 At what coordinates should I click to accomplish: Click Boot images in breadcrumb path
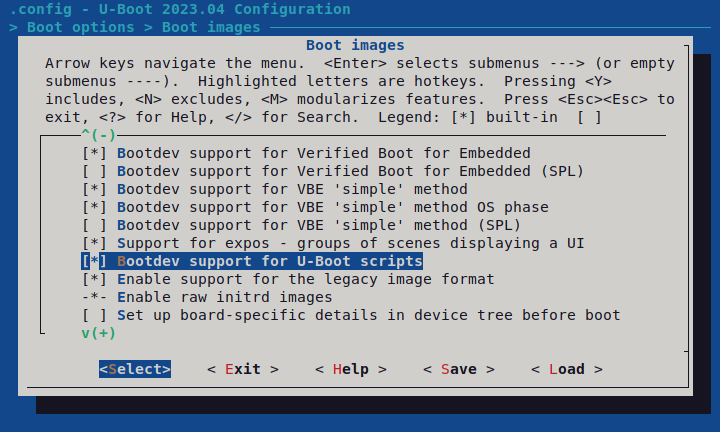pyautogui.click(x=211, y=27)
